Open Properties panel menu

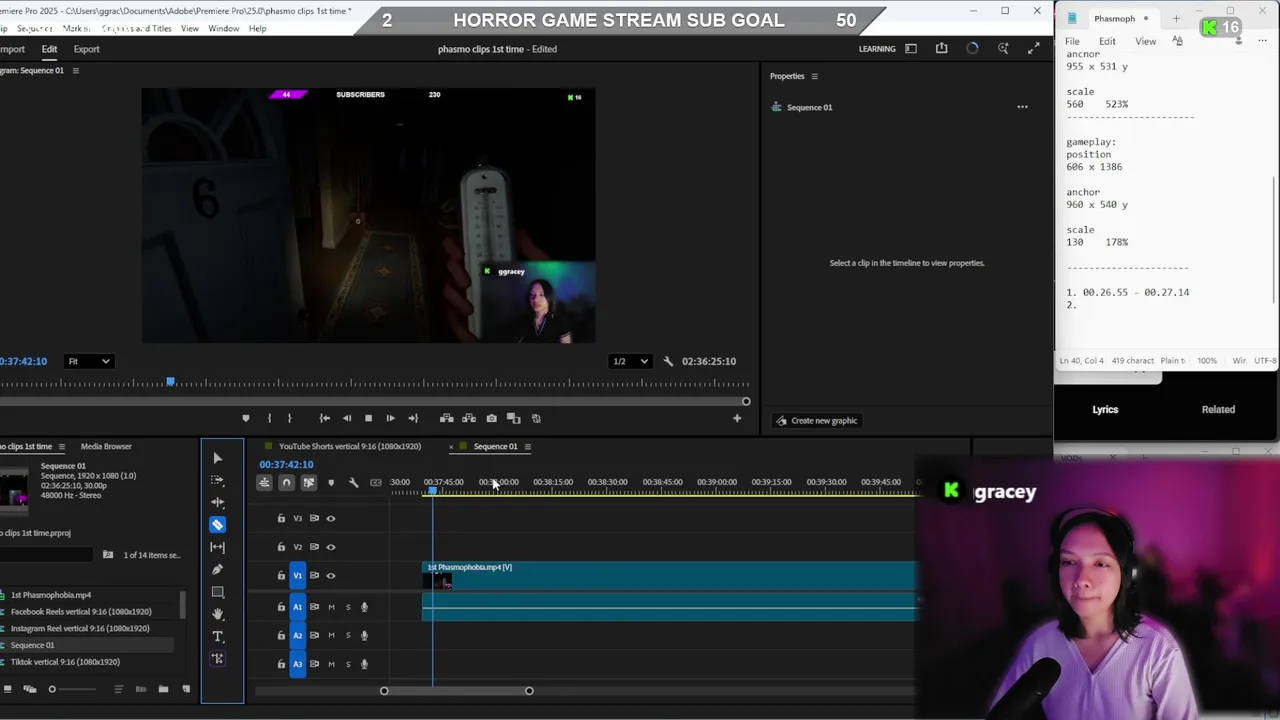coord(814,76)
